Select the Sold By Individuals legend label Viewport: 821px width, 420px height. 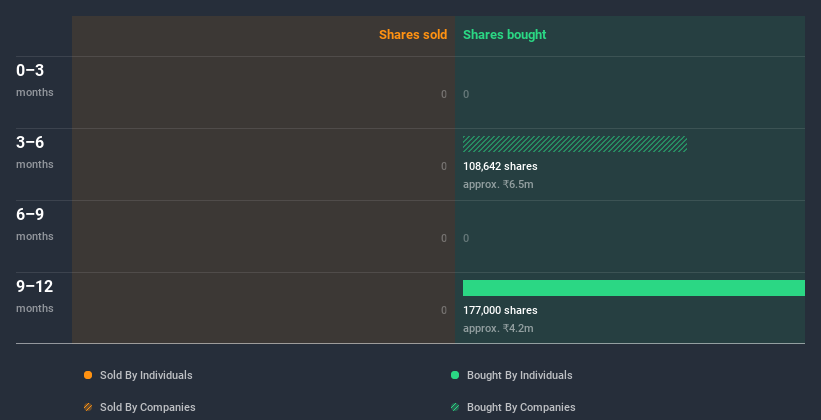(146, 375)
